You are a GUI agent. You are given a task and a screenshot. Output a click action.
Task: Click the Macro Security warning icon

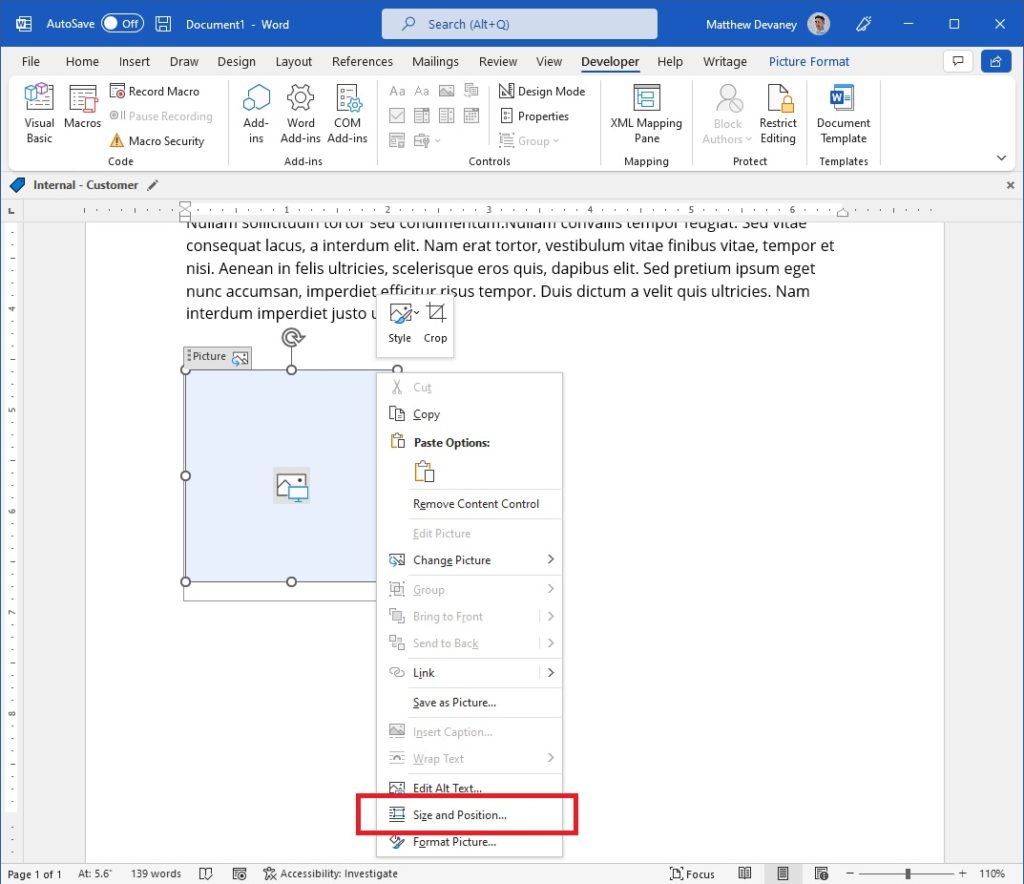pos(117,140)
